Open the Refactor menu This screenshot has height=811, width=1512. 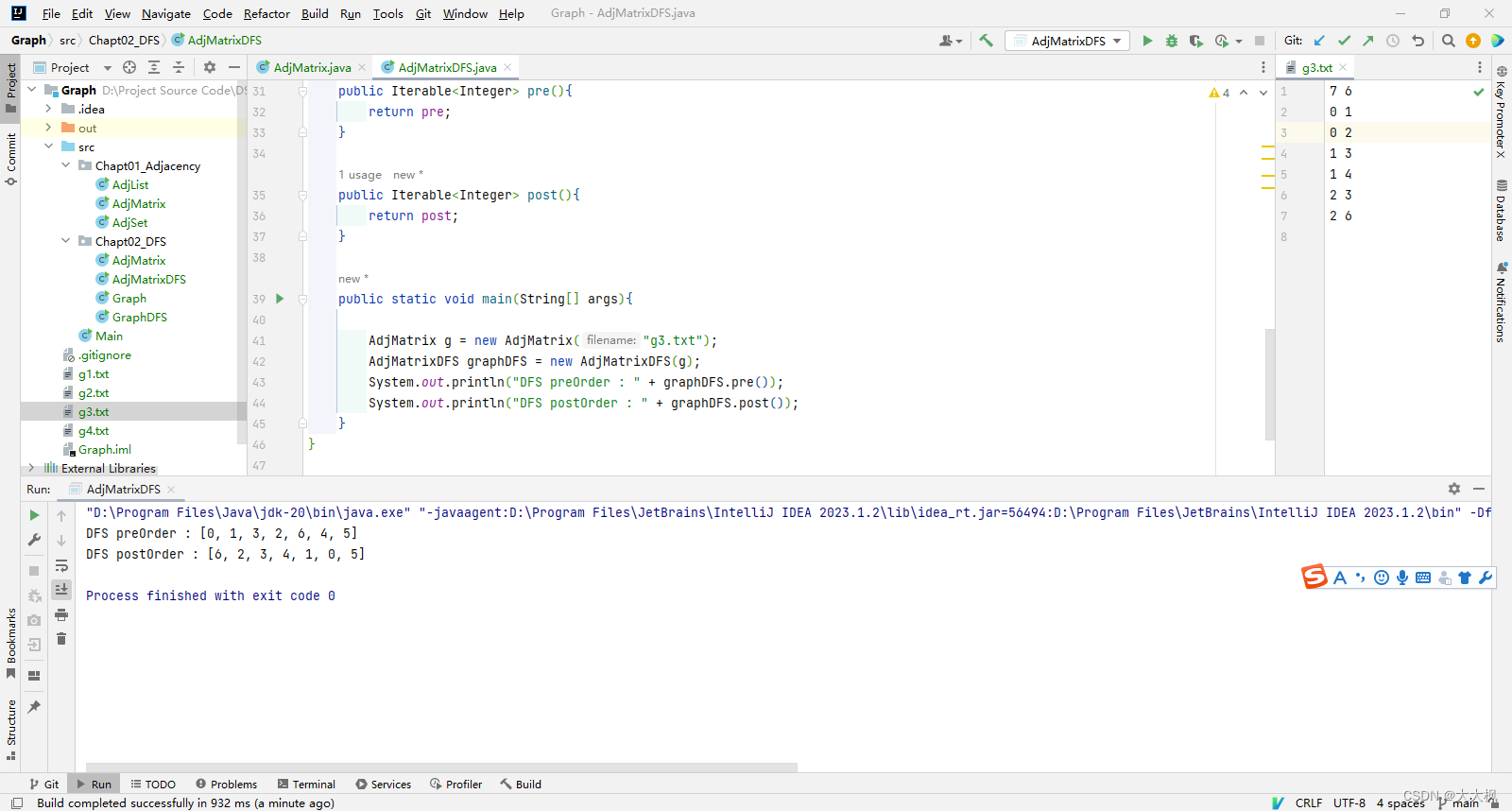pyautogui.click(x=266, y=13)
